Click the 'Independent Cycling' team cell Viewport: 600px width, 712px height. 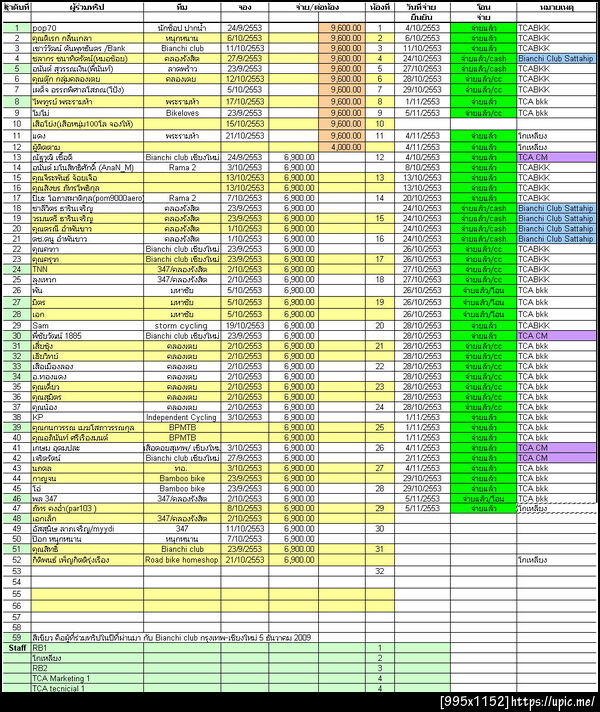(182, 417)
